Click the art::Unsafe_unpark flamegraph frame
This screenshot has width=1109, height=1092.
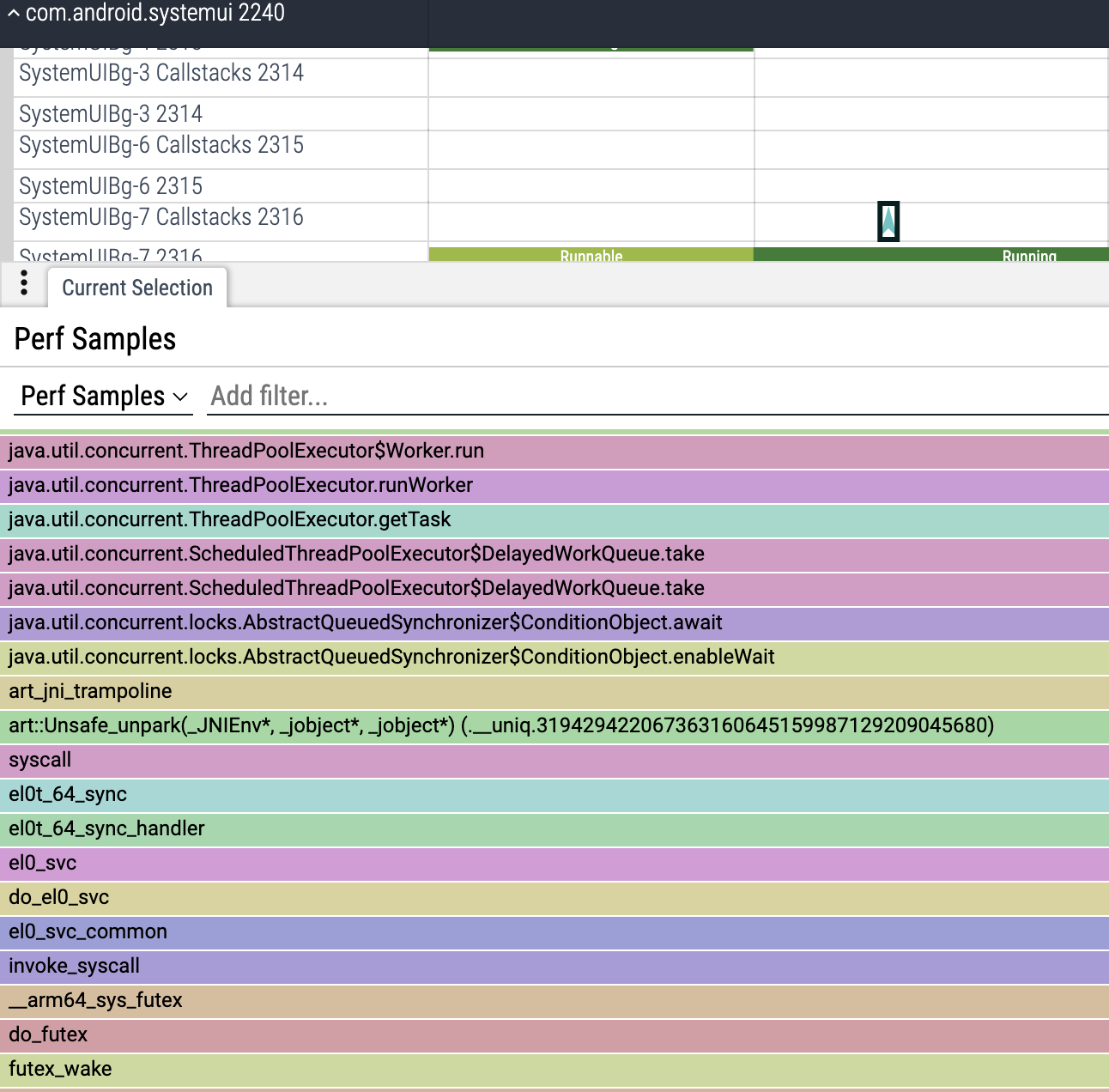point(554,726)
